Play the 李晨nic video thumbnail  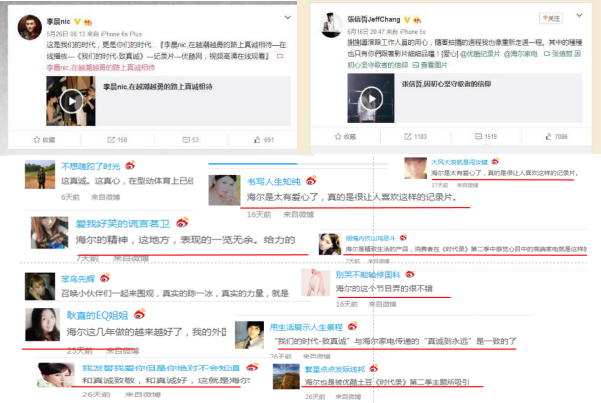71,101
